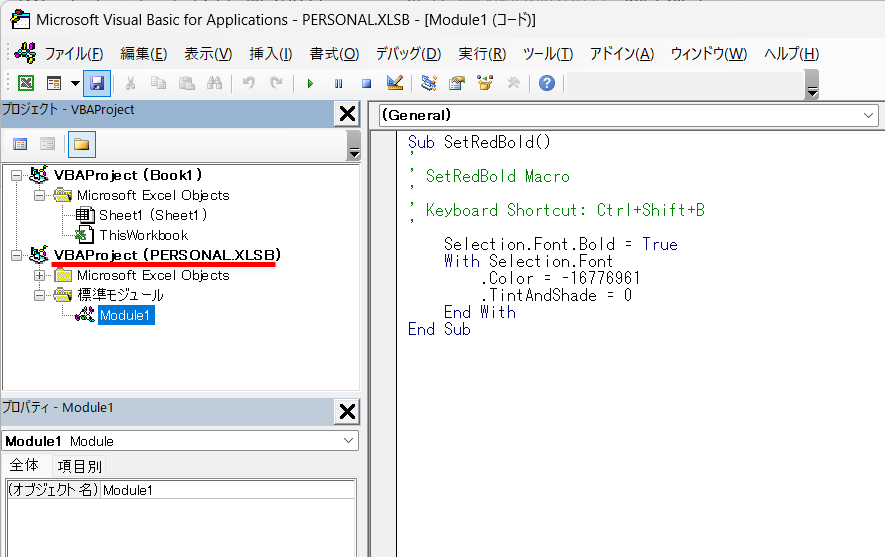Open the Insert object dropdown arrow
Screen dimensions: 885x557
pos(75,84)
